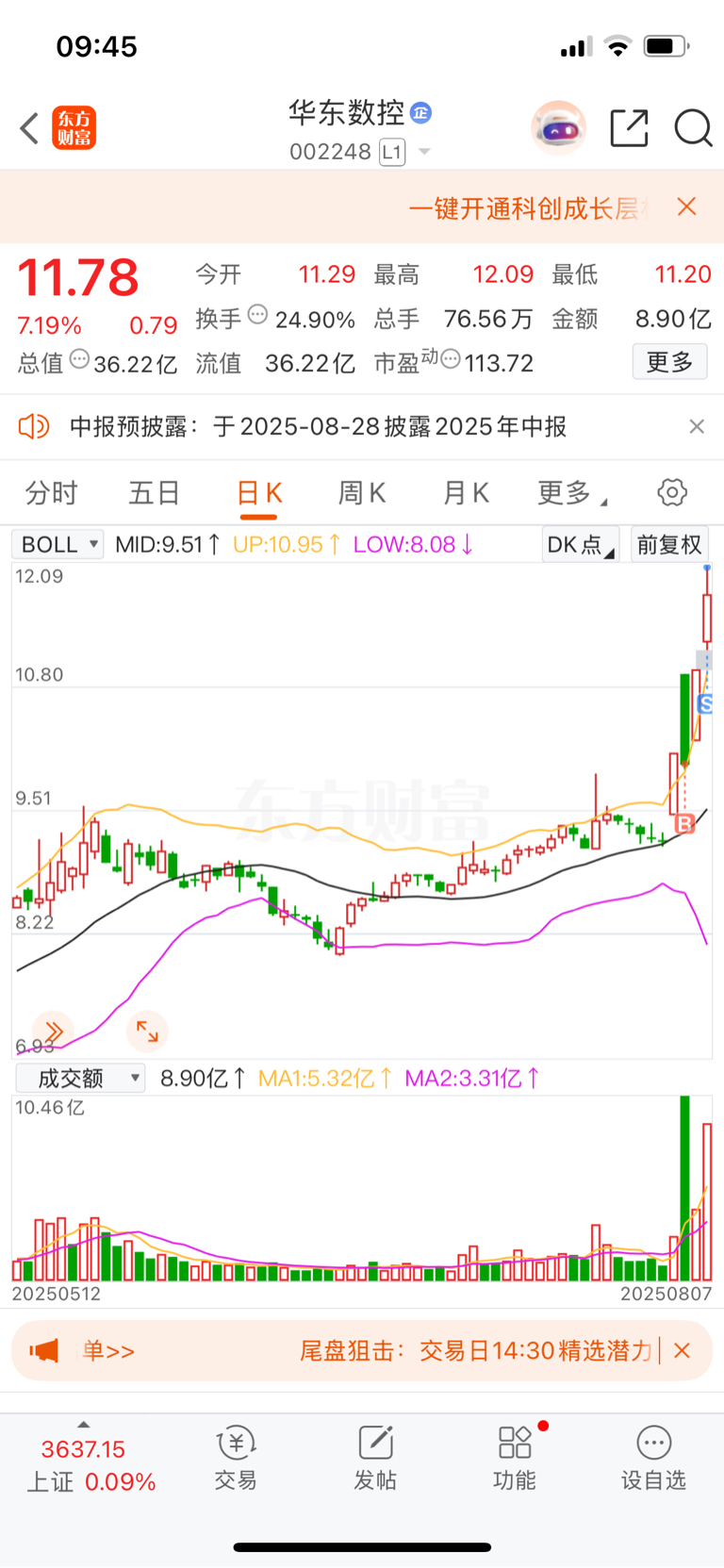Tap 设自选 to add to watchlist
Image resolution: width=724 pixels, height=1568 pixels.
pyautogui.click(x=654, y=1458)
